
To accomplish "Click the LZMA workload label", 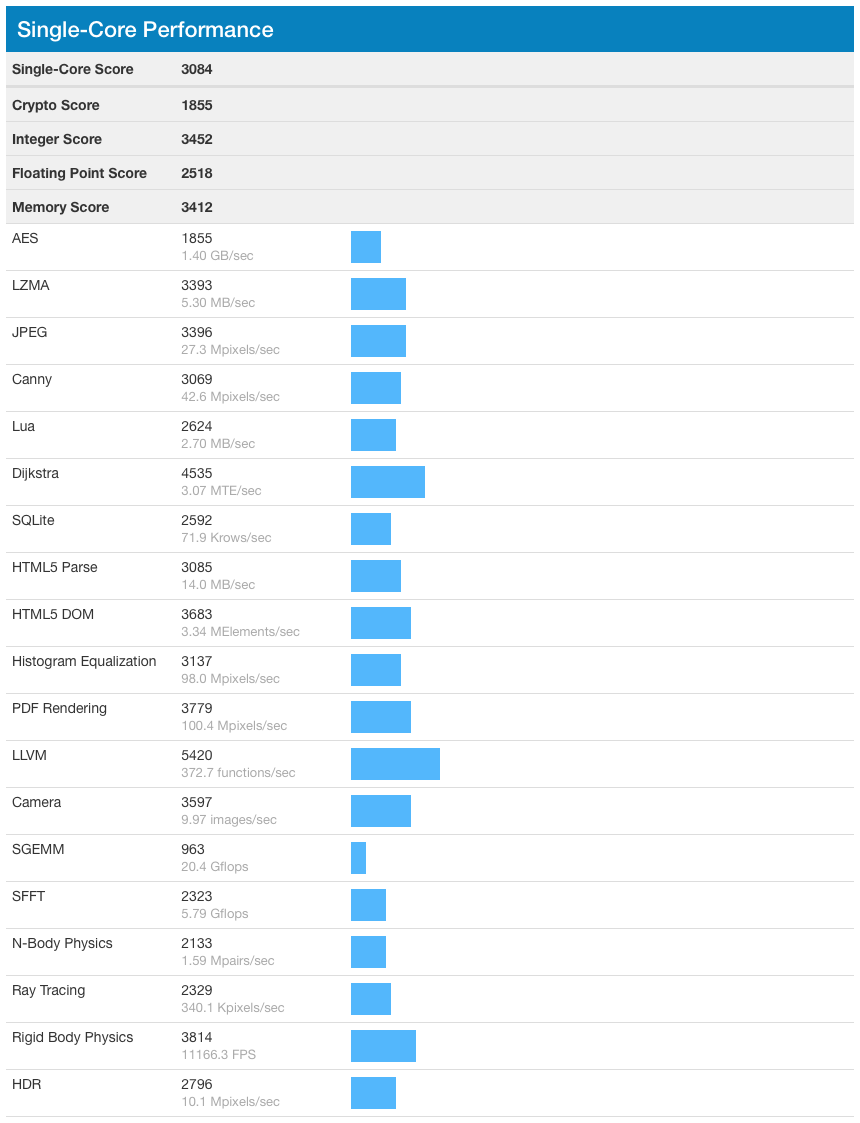I will [x=31, y=285].
